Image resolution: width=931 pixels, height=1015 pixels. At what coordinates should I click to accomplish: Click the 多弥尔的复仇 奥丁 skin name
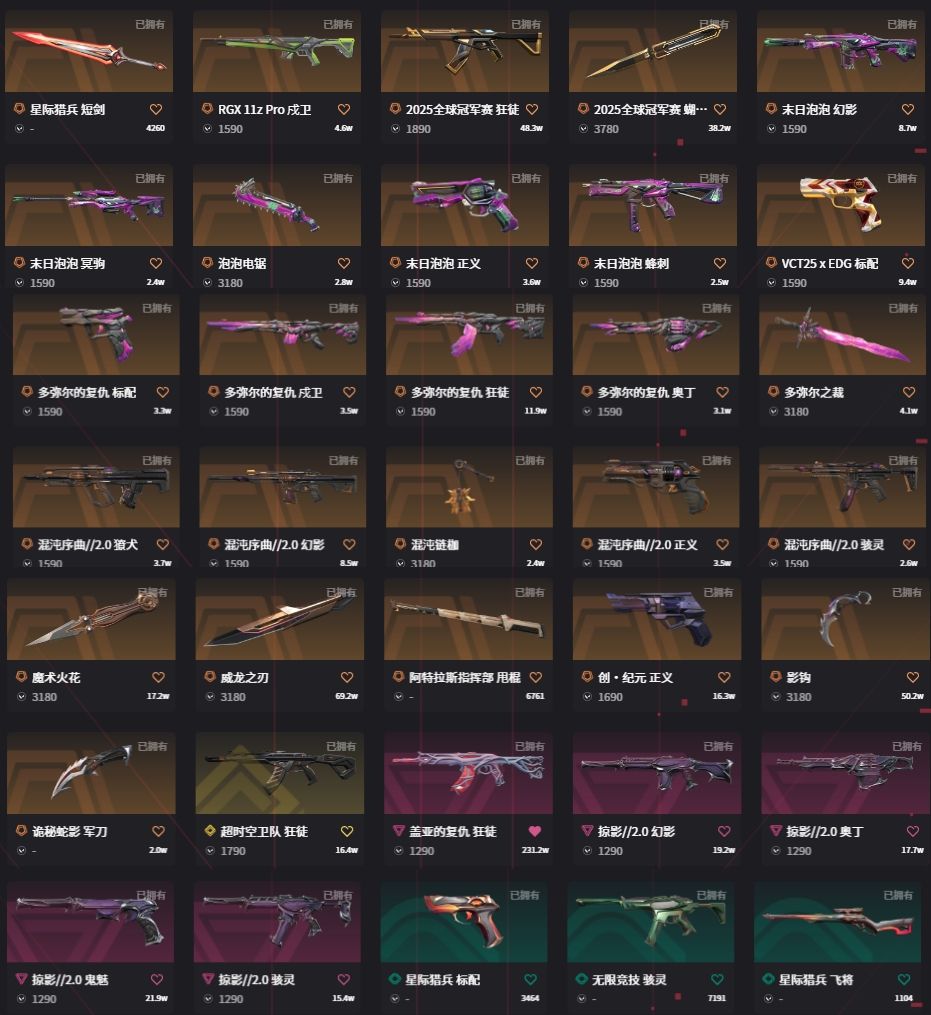(x=646, y=392)
